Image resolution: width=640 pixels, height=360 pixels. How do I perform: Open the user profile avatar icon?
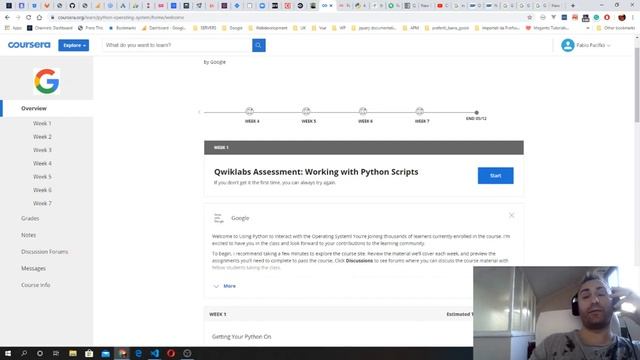567,45
